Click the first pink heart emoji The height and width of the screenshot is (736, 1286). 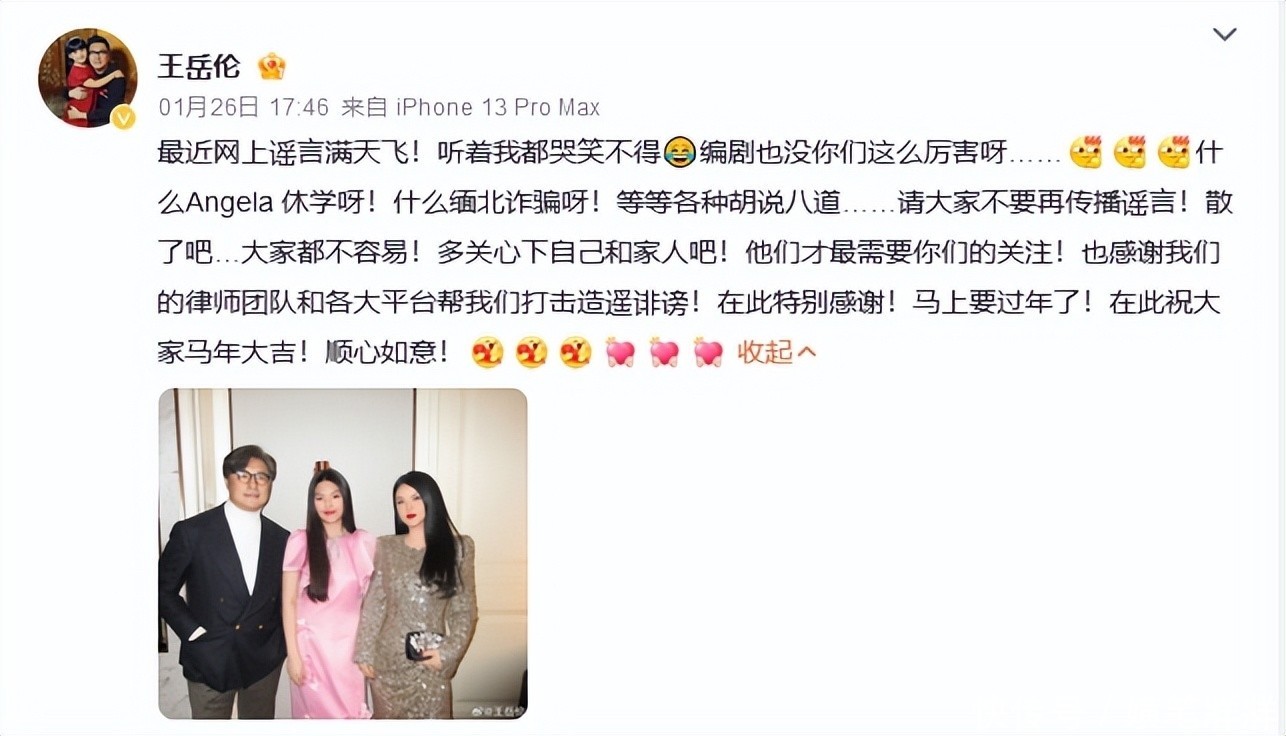[x=619, y=352]
